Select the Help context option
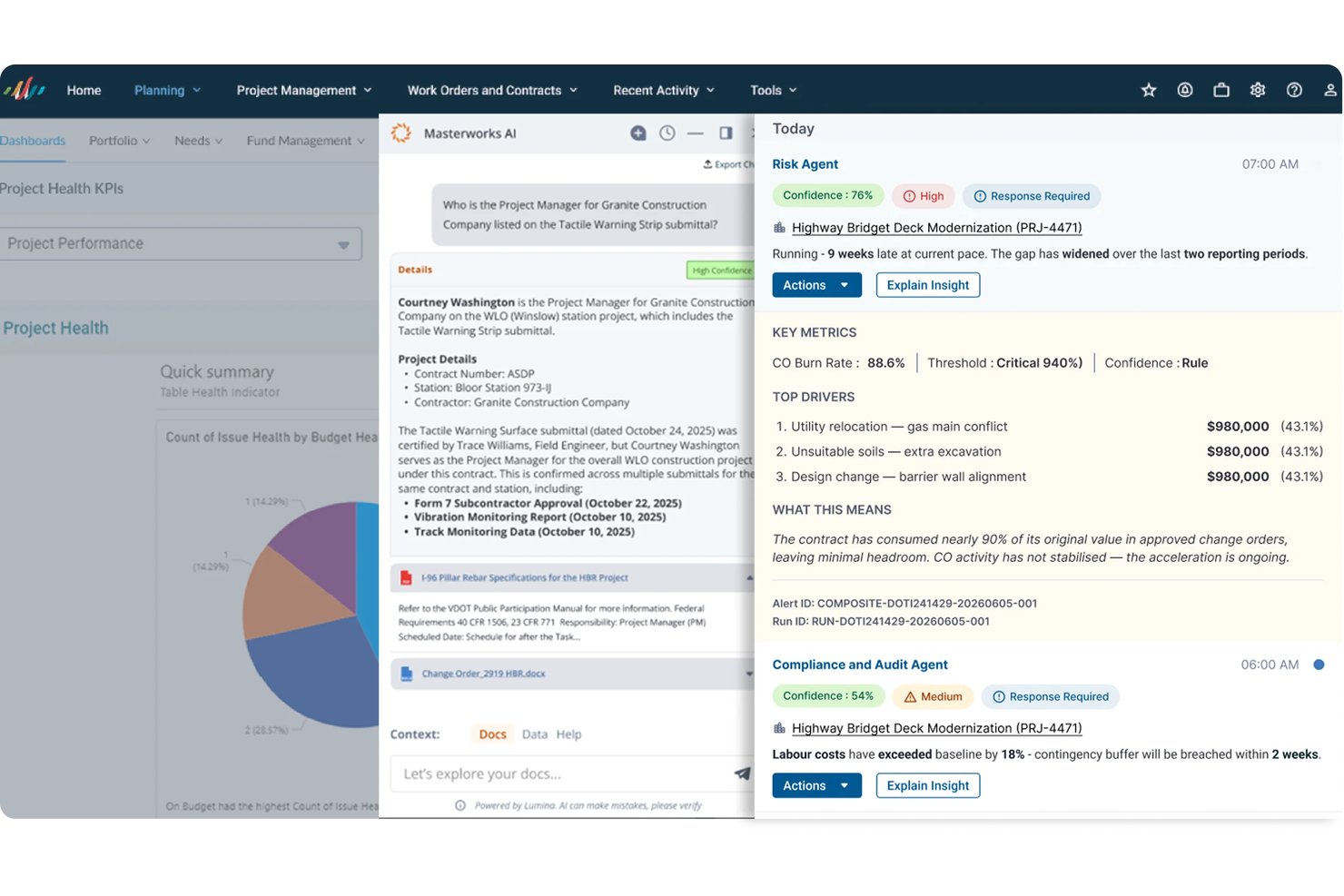1344x896 pixels. tap(569, 734)
